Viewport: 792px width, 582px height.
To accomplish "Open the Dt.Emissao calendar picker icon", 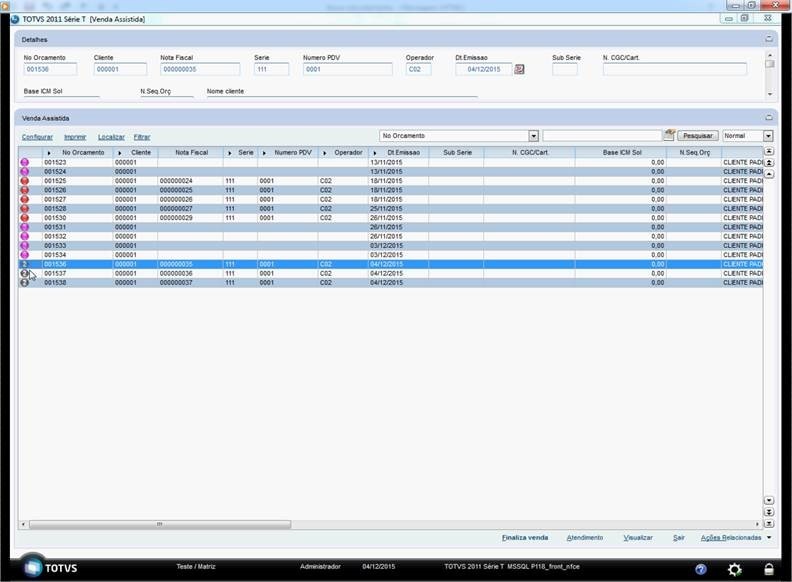I will pyautogui.click(x=519, y=69).
